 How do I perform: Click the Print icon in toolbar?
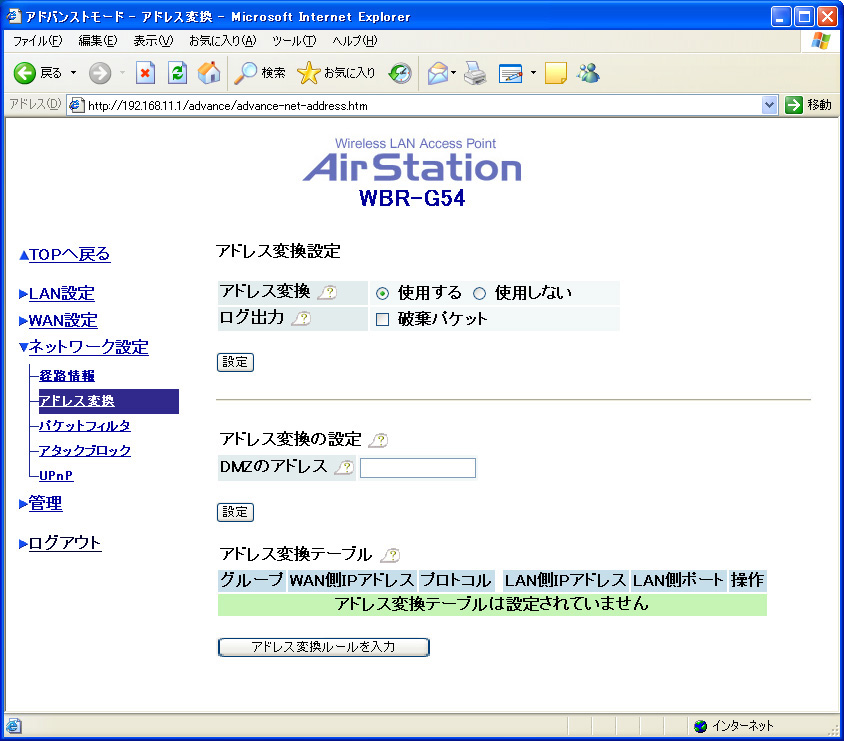pos(474,73)
